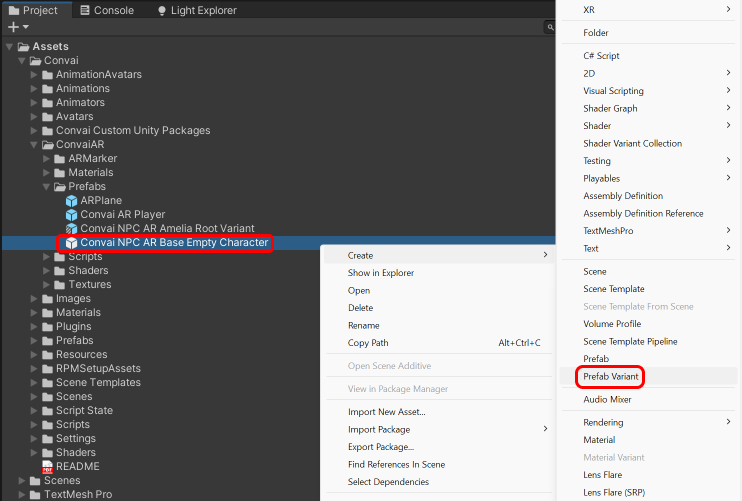Click the plus add asset button
Viewport: 742px width, 501px height.
coord(14,27)
